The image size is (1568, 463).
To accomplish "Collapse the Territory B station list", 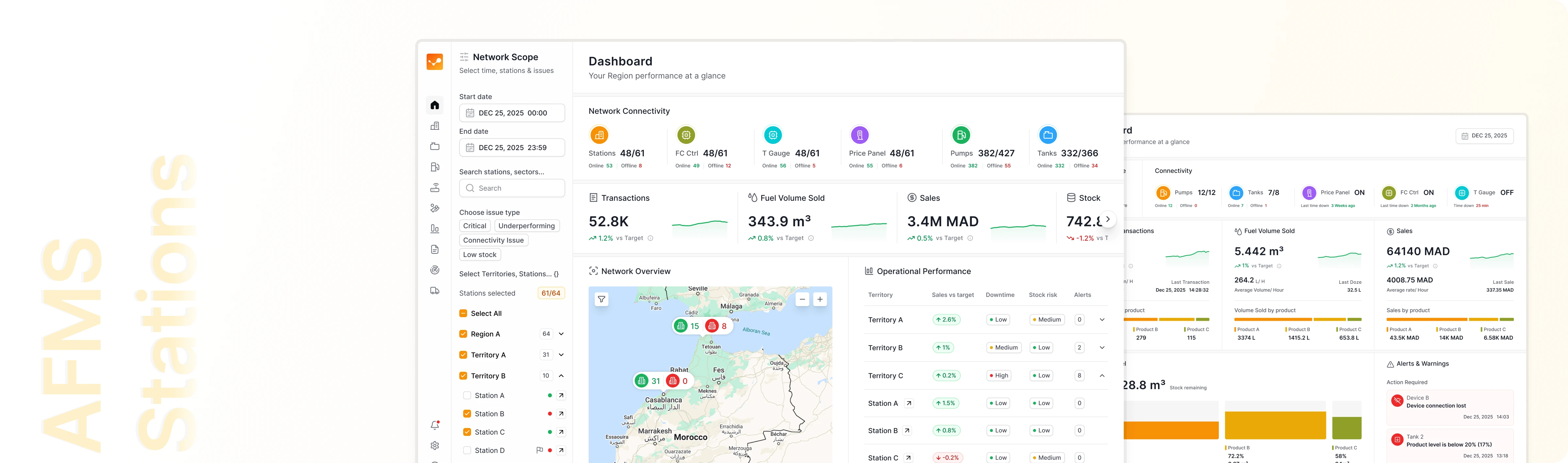I will point(561,376).
